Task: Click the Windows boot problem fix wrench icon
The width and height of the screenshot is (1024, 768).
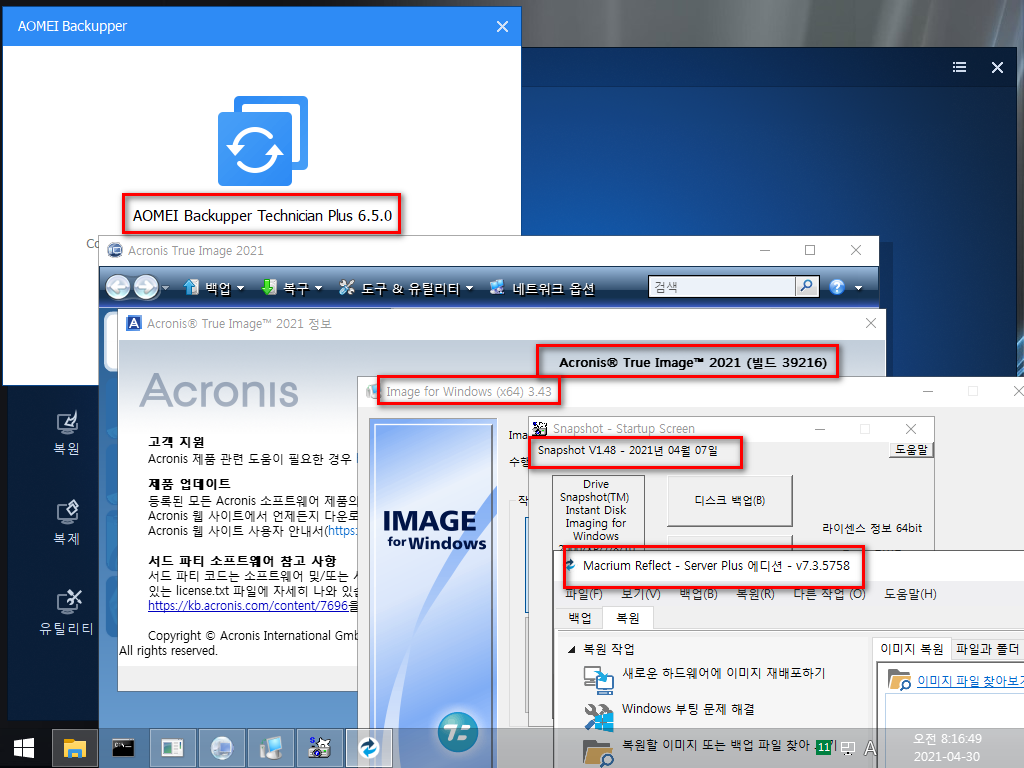Action: (599, 716)
